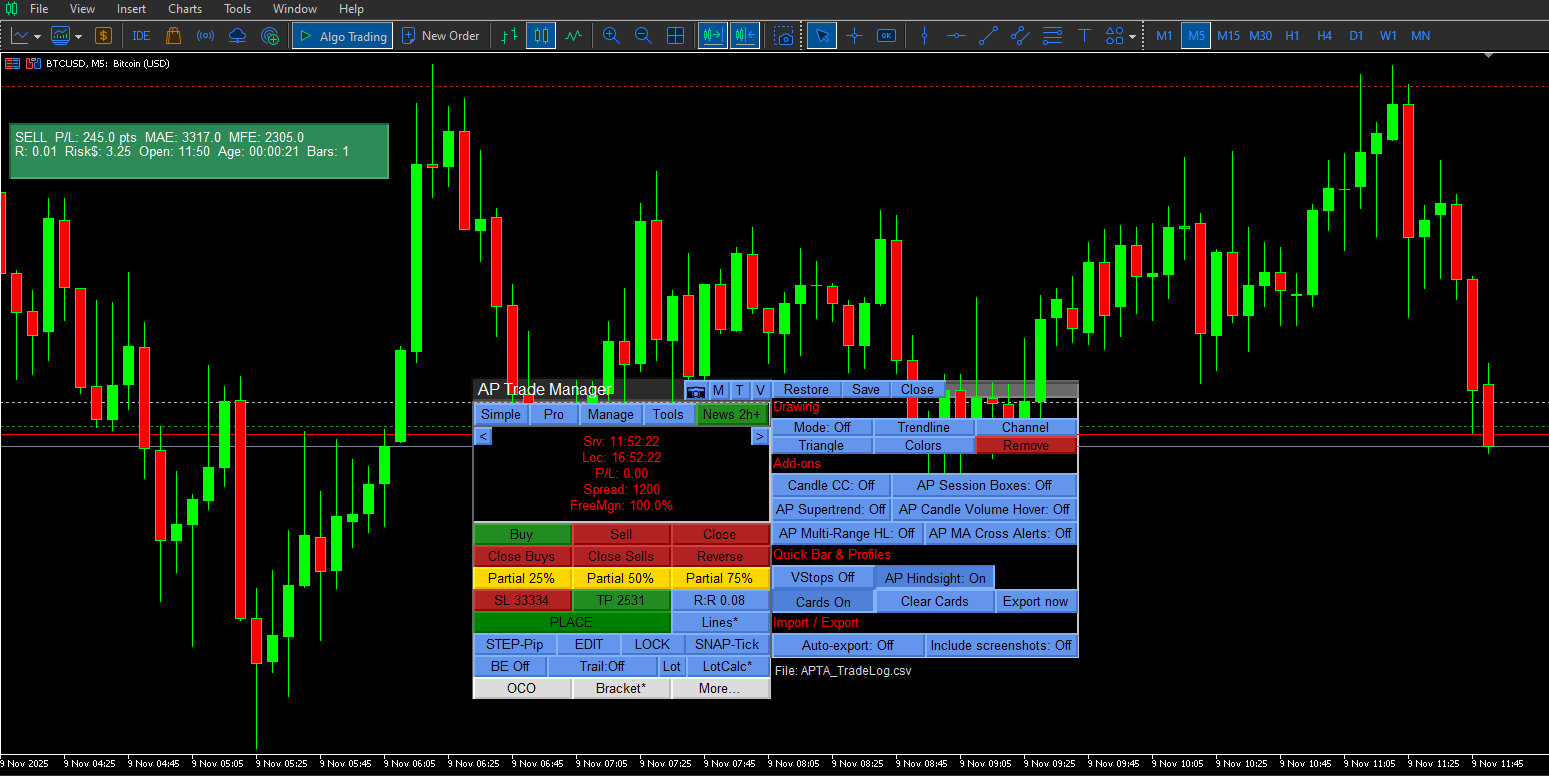This screenshot has width=1549, height=776.
Task: Click the chart screenshot camera icon in toolbar
Action: (785, 36)
